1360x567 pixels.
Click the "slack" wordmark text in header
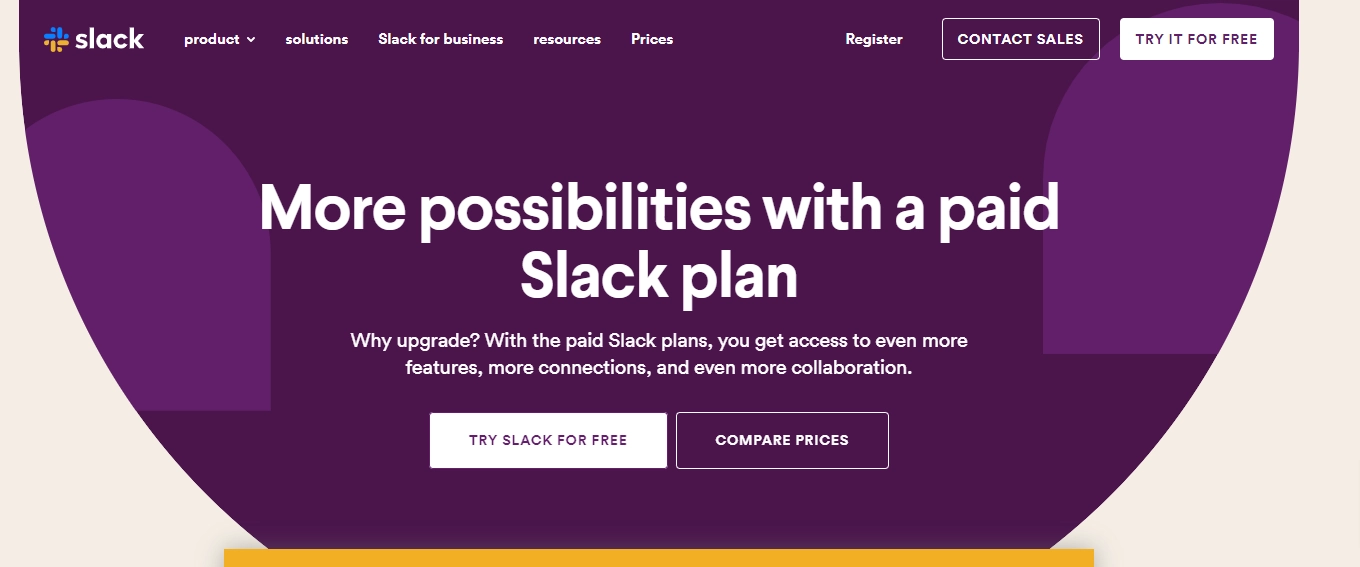pos(110,39)
